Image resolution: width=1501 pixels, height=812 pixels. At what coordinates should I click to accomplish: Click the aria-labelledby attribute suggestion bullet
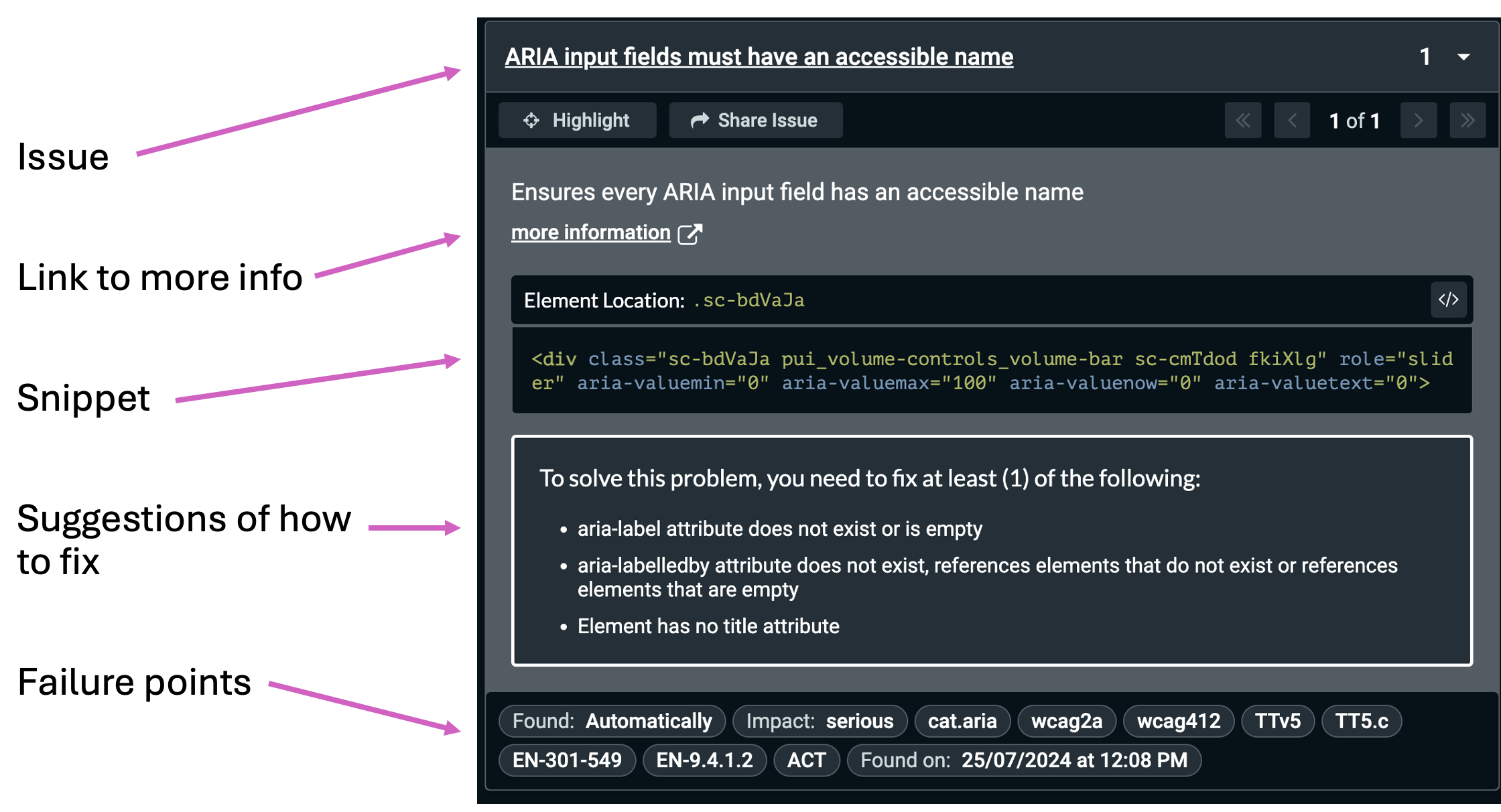[987, 578]
